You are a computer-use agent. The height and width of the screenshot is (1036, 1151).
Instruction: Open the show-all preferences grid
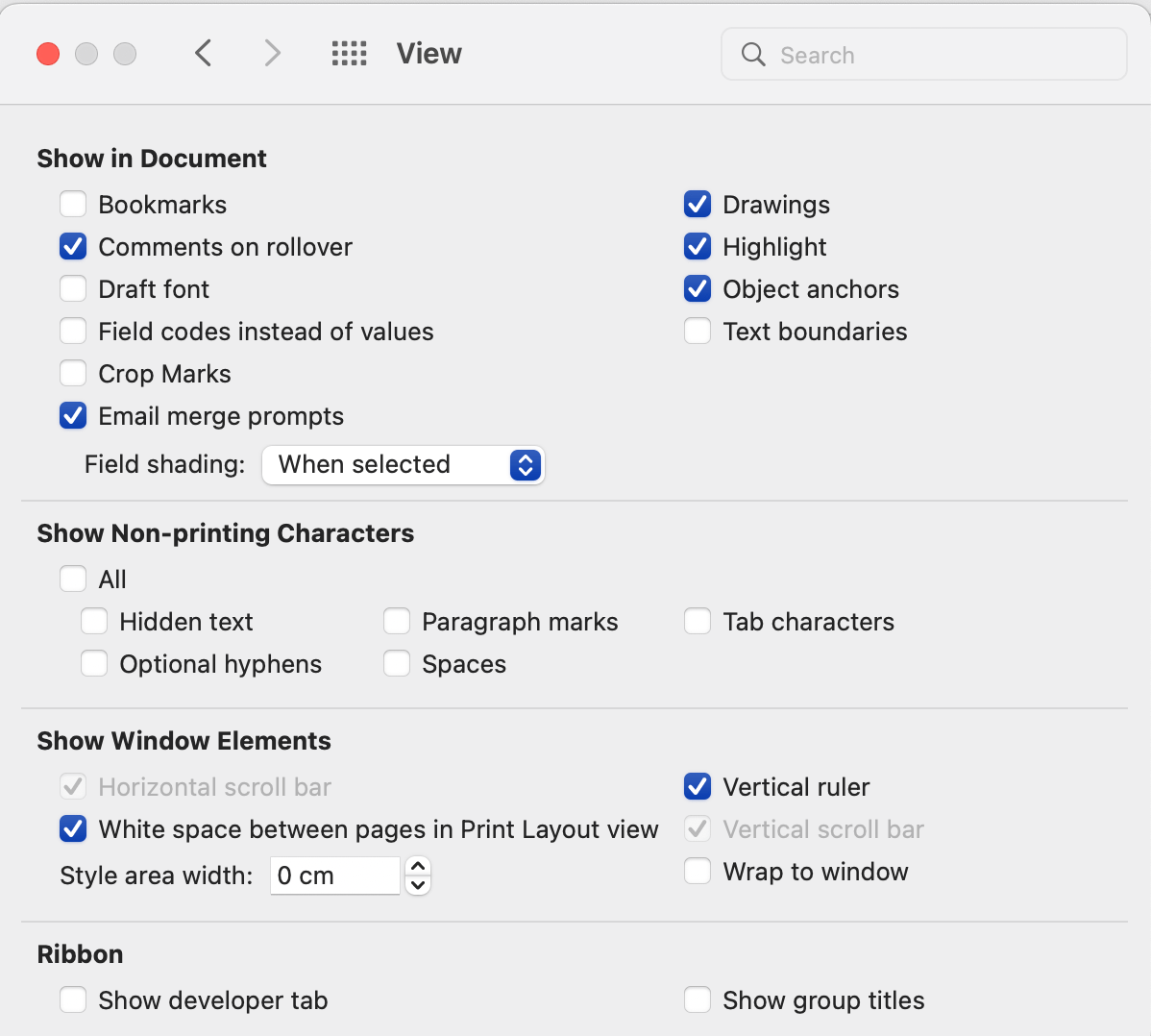coord(349,54)
